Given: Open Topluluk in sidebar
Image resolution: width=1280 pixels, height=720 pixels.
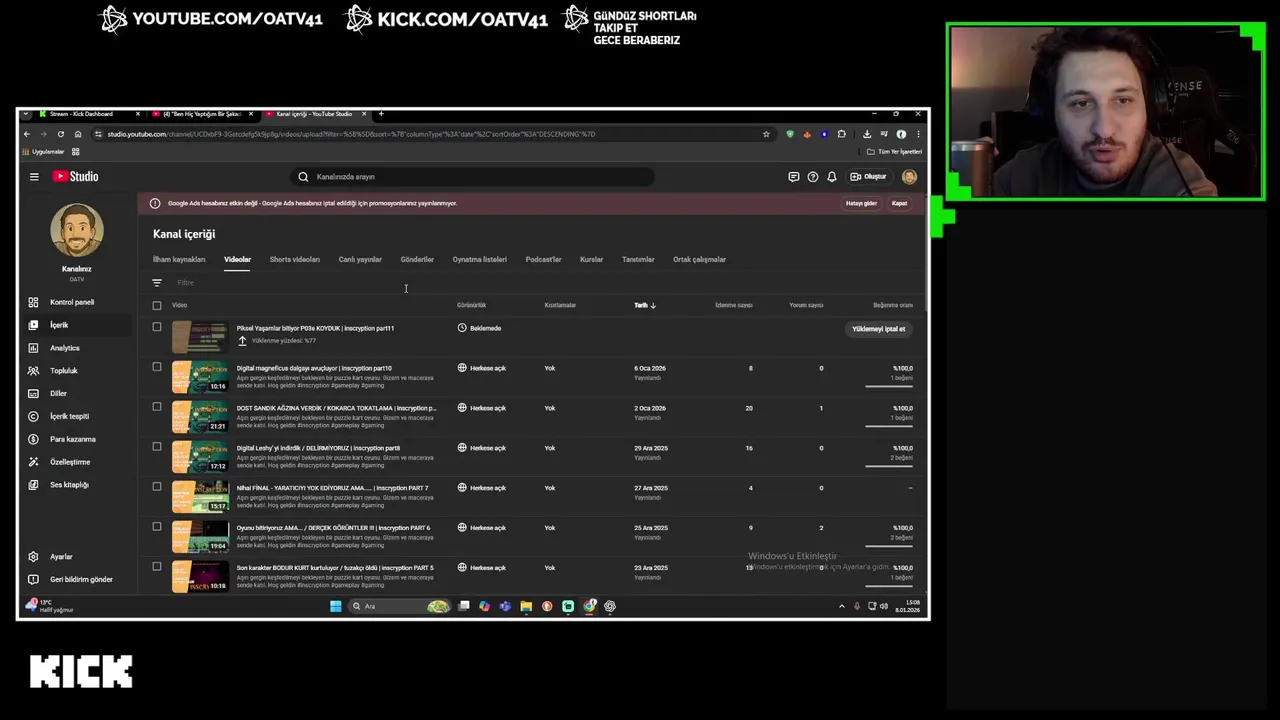Looking at the screenshot, I should (x=63, y=371).
